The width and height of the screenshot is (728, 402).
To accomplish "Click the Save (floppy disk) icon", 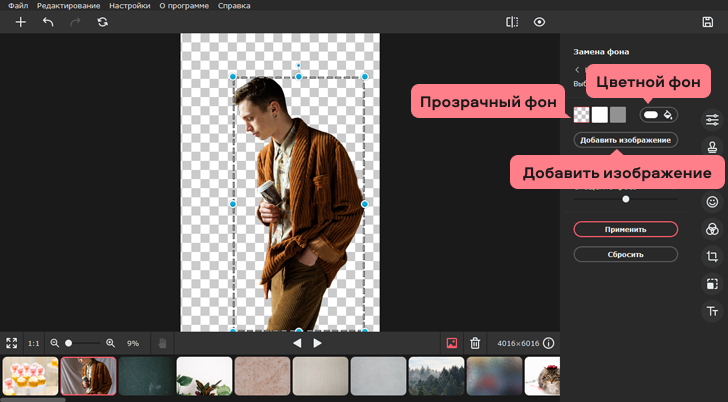I will pos(708,21).
